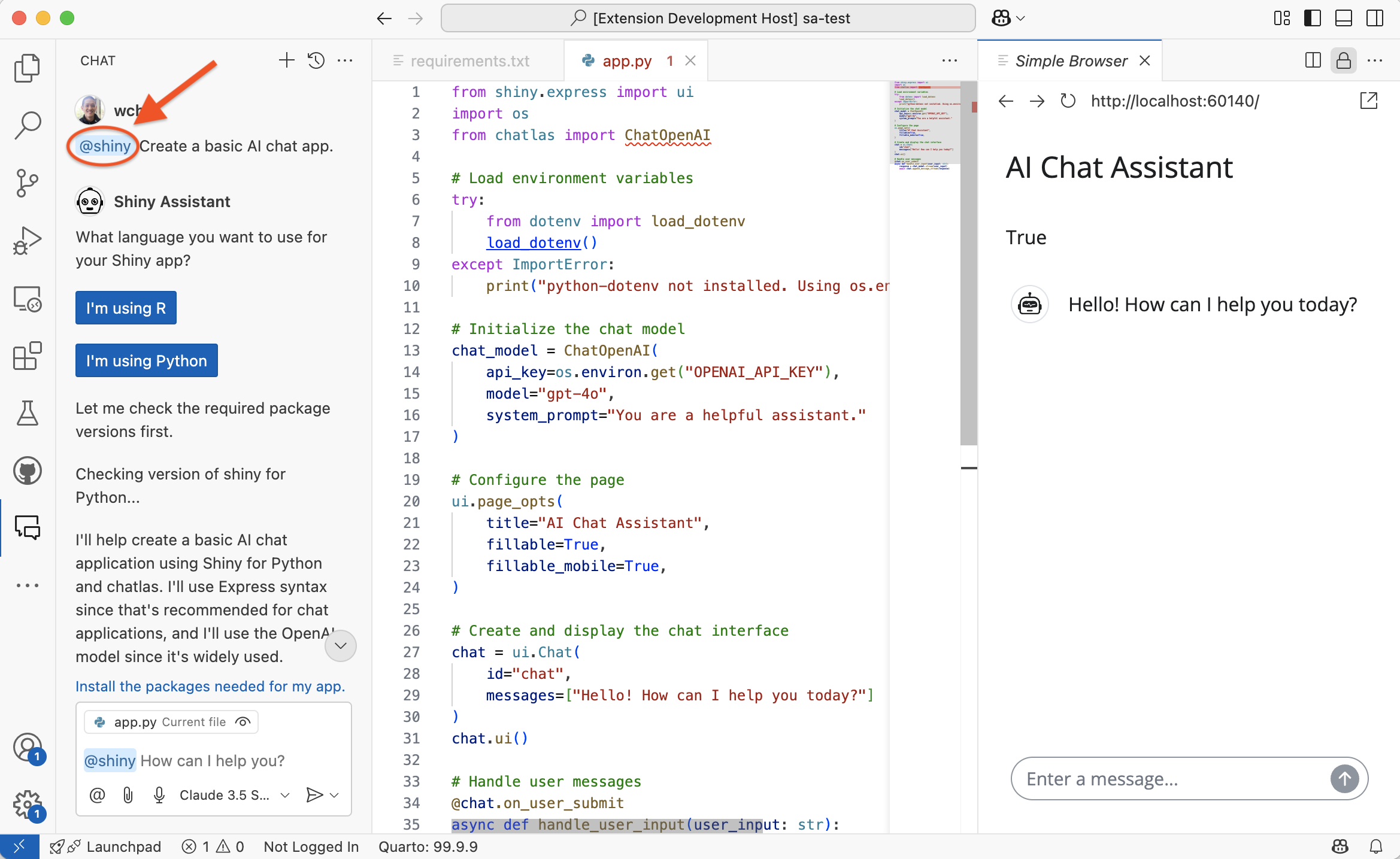The image size is (1400, 859).
Task: Open the Source Control view
Action: pyautogui.click(x=27, y=183)
